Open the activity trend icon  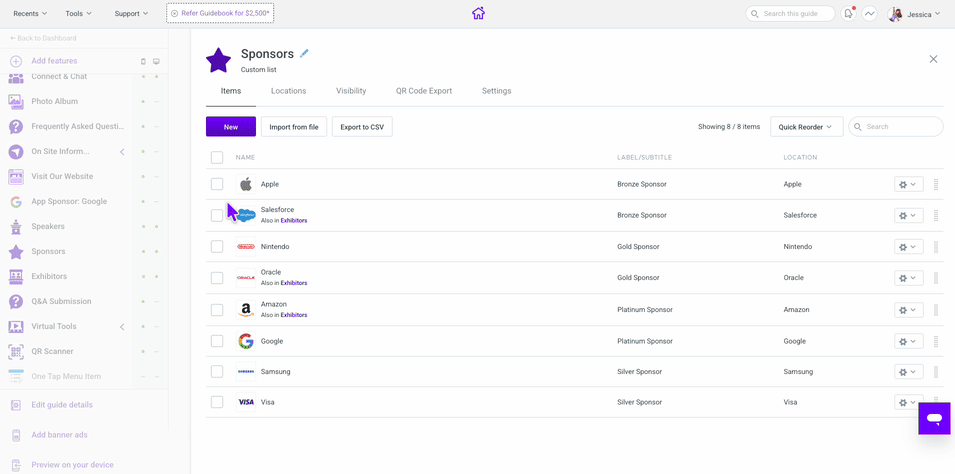point(869,13)
